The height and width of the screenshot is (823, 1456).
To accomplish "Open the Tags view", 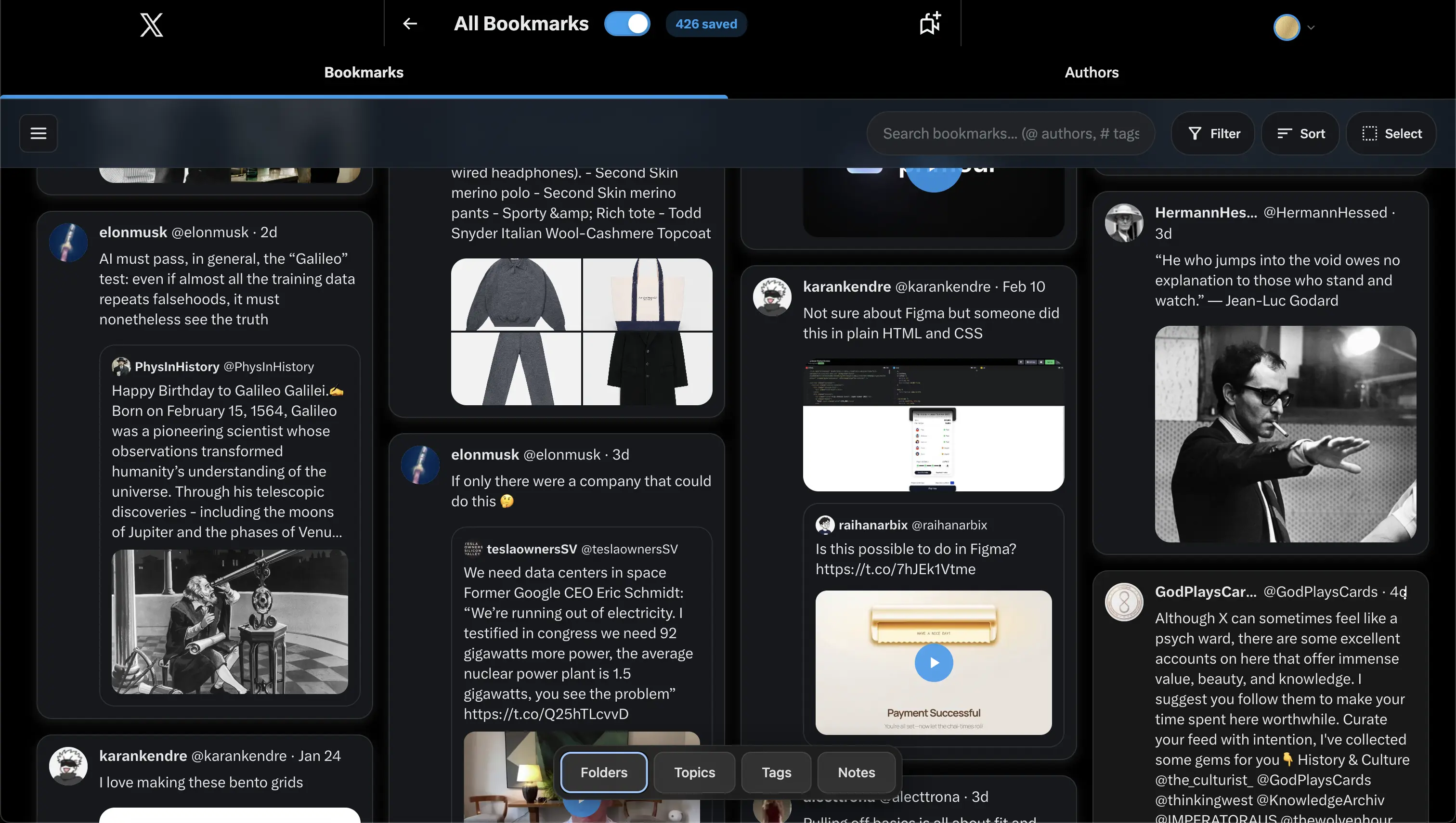I will coord(775,772).
